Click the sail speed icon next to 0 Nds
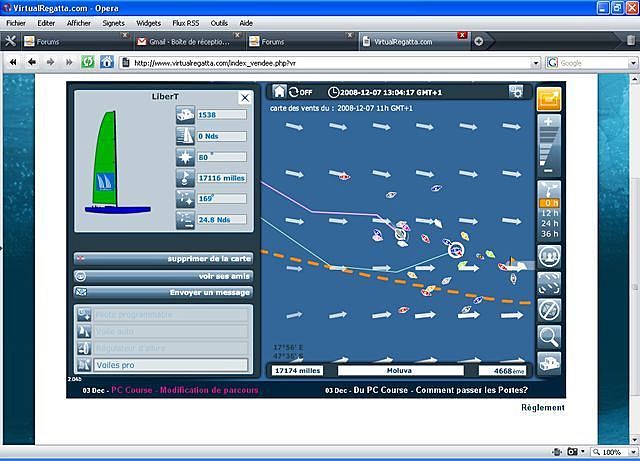Image resolution: width=640 pixels, height=461 pixels. (185, 136)
